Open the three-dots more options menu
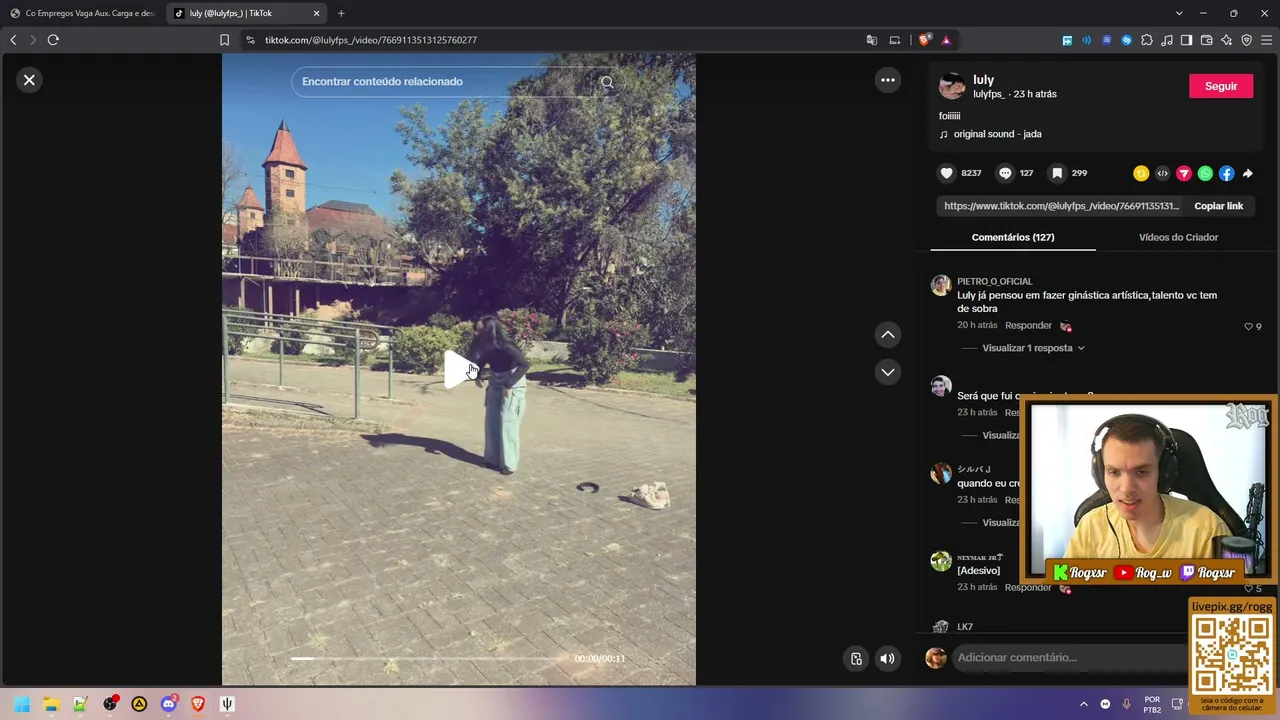The height and width of the screenshot is (720, 1280). tap(888, 80)
